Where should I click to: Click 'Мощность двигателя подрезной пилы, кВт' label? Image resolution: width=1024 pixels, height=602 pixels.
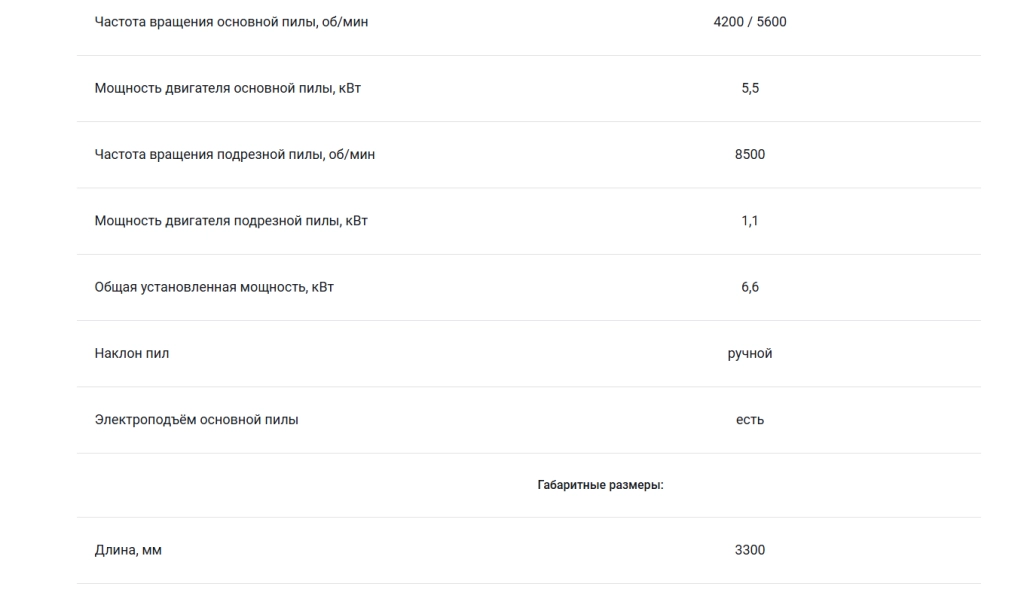pyautogui.click(x=231, y=221)
